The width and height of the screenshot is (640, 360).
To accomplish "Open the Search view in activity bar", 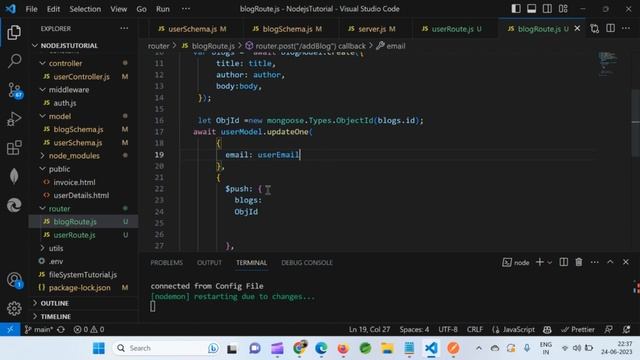I will coord(14,61).
